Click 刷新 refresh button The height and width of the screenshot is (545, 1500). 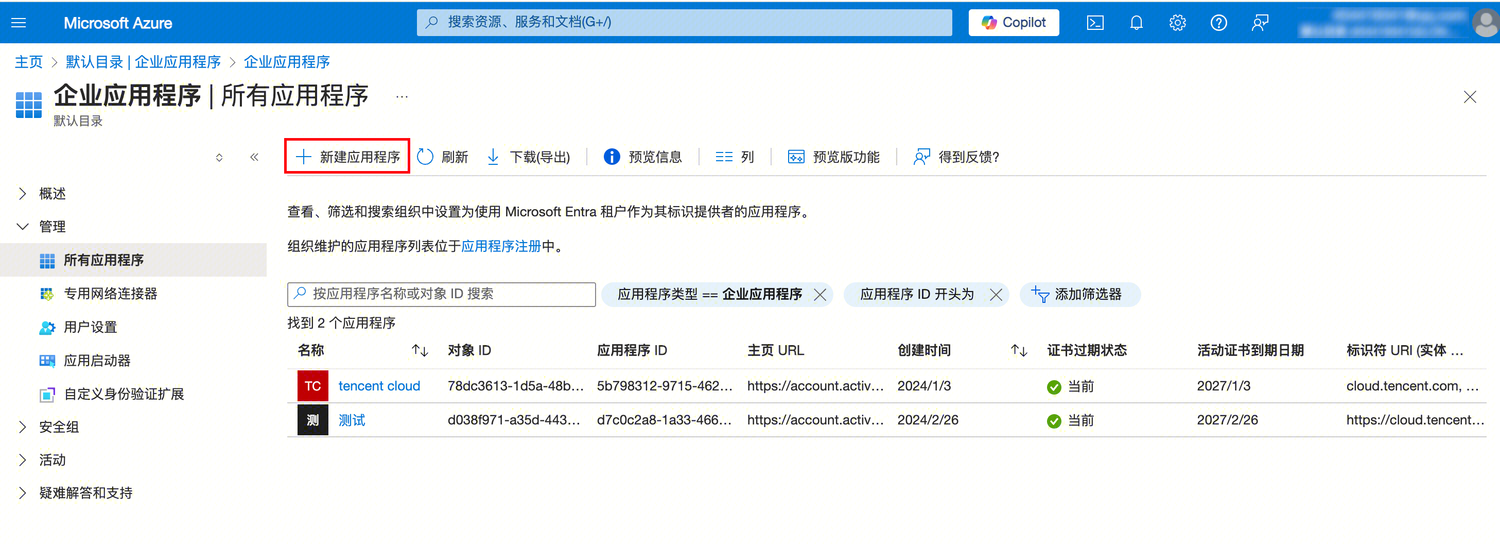[x=442, y=157]
